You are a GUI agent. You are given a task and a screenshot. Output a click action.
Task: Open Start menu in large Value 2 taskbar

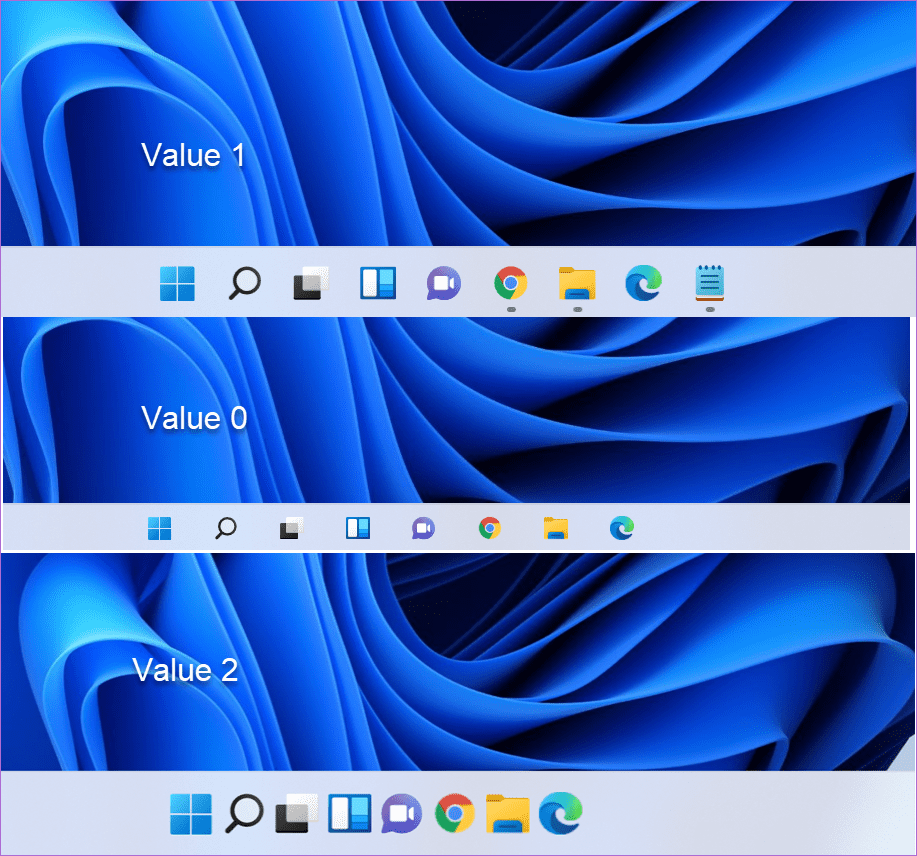[191, 814]
